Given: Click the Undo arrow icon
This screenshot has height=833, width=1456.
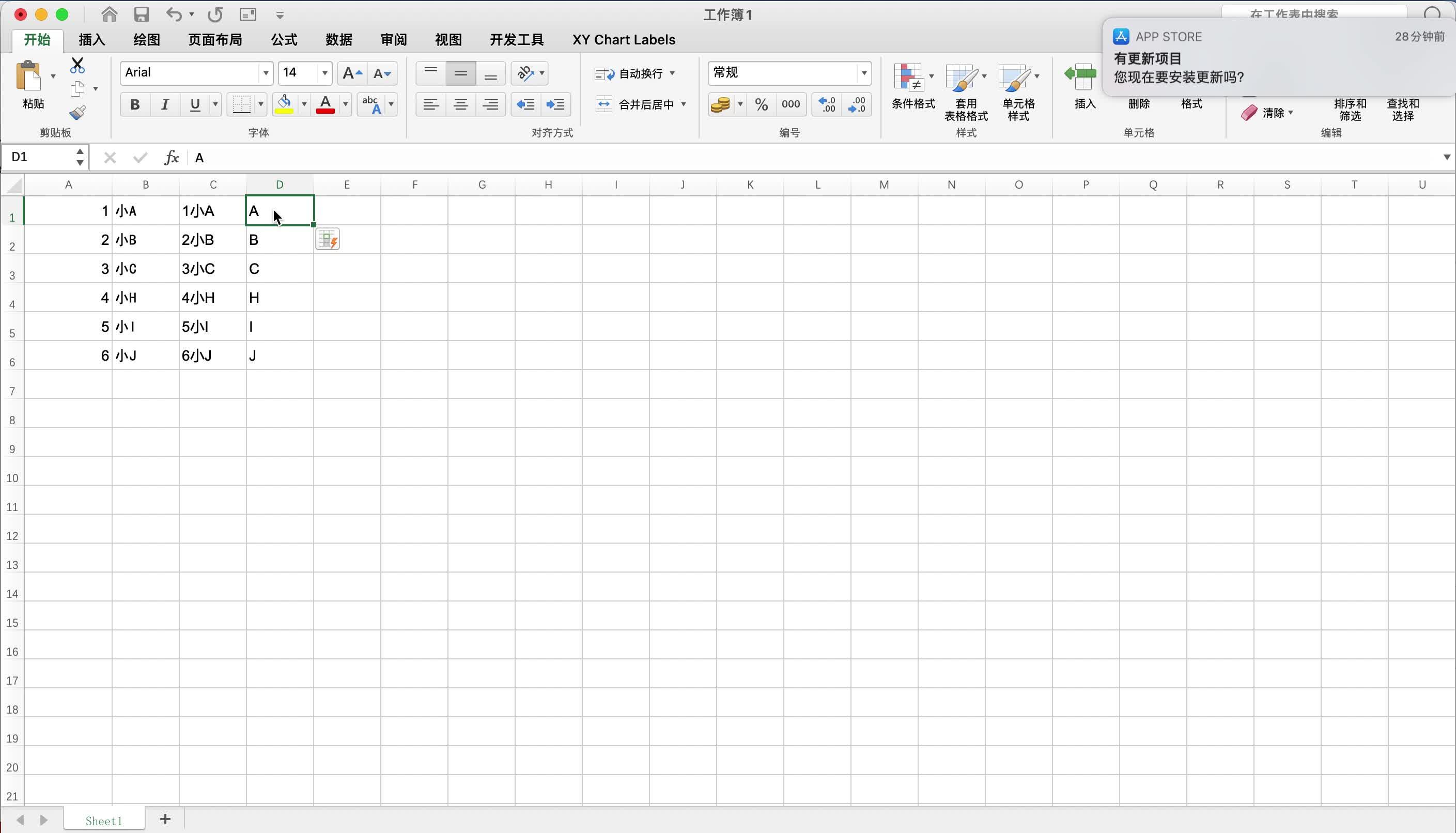Looking at the screenshot, I should tap(174, 14).
